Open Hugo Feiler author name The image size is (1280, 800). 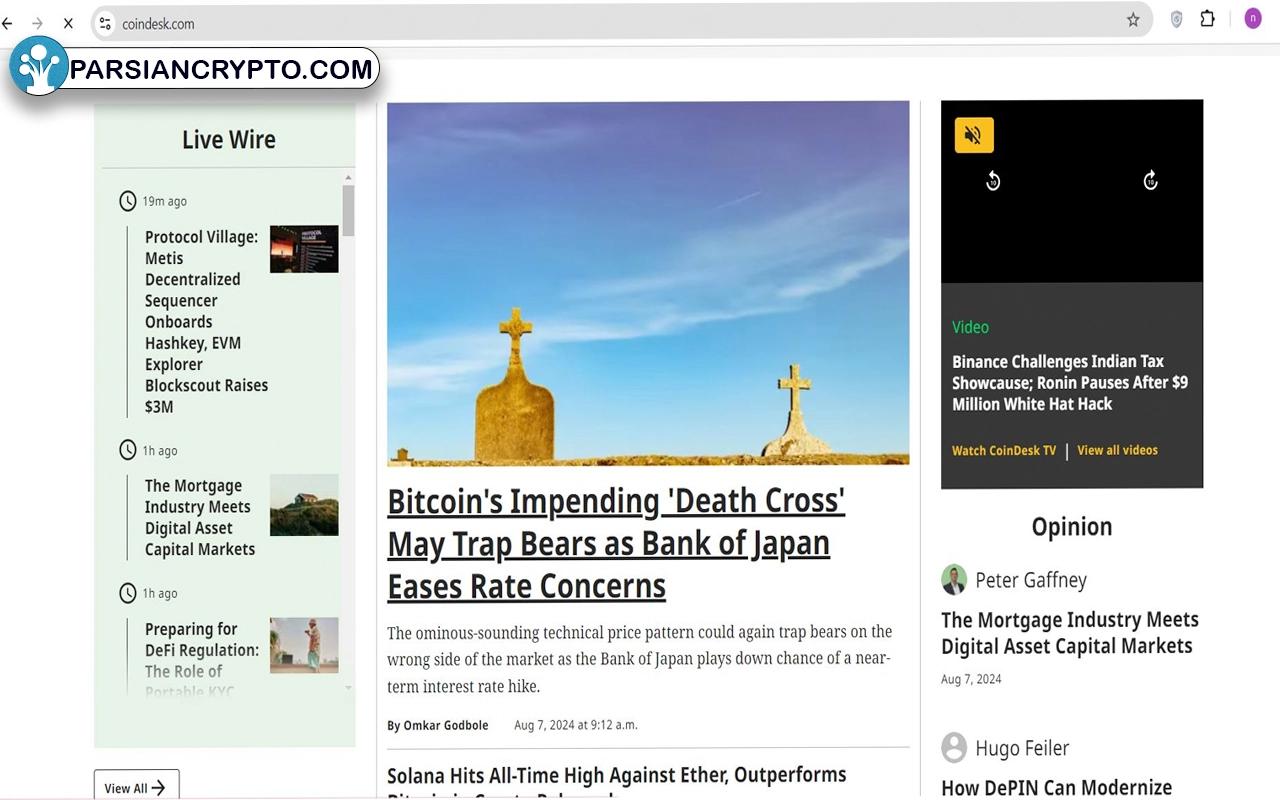[1022, 748]
